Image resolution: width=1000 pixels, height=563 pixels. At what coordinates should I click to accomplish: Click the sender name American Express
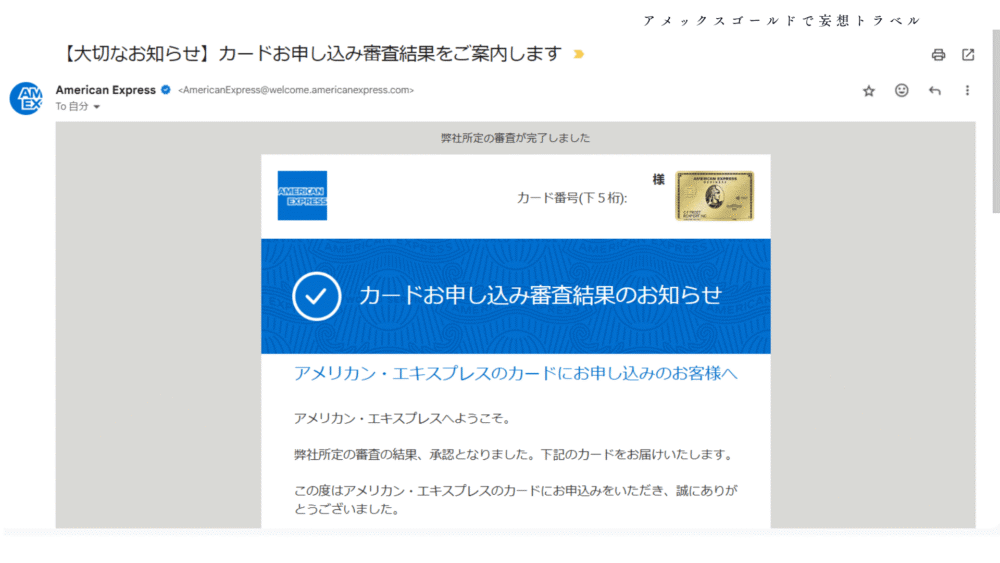(x=106, y=90)
